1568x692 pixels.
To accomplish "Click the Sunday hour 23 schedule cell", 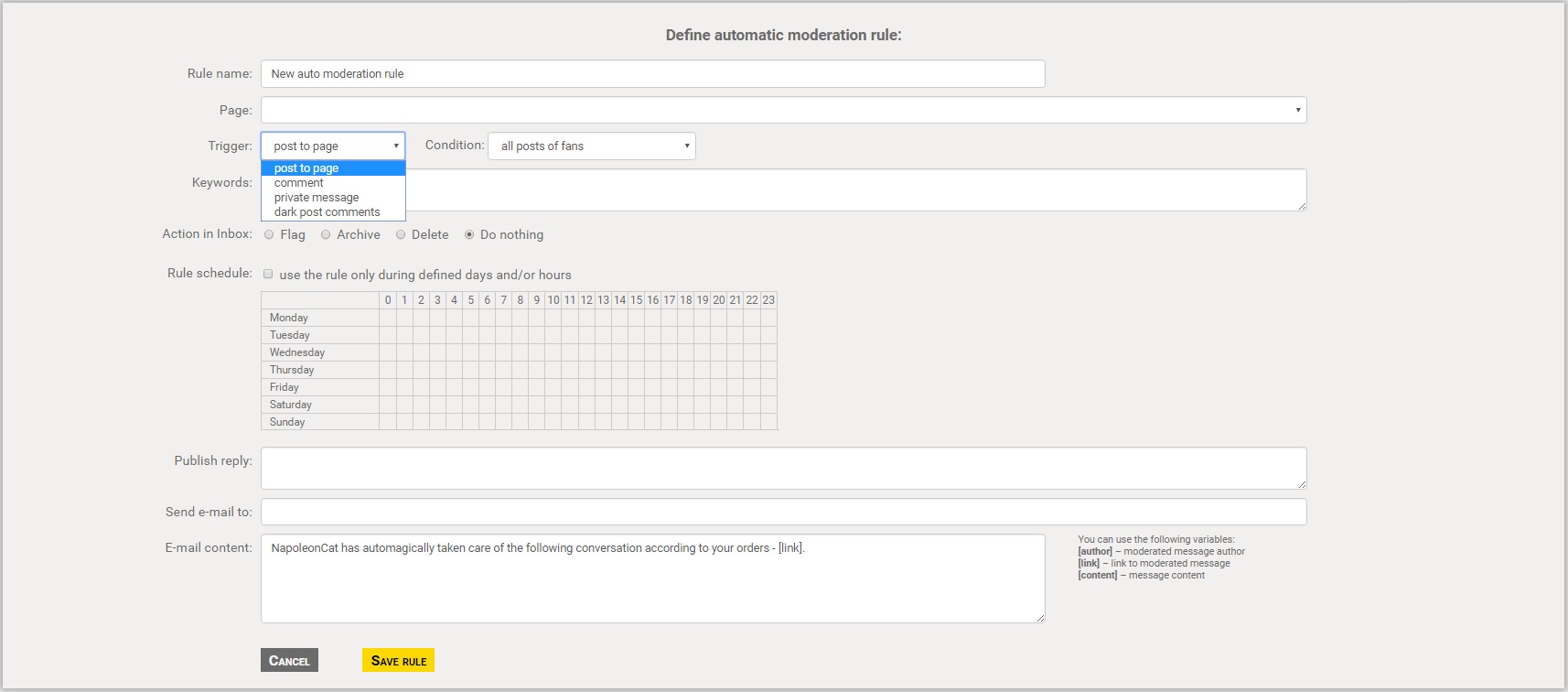I will [x=768, y=422].
